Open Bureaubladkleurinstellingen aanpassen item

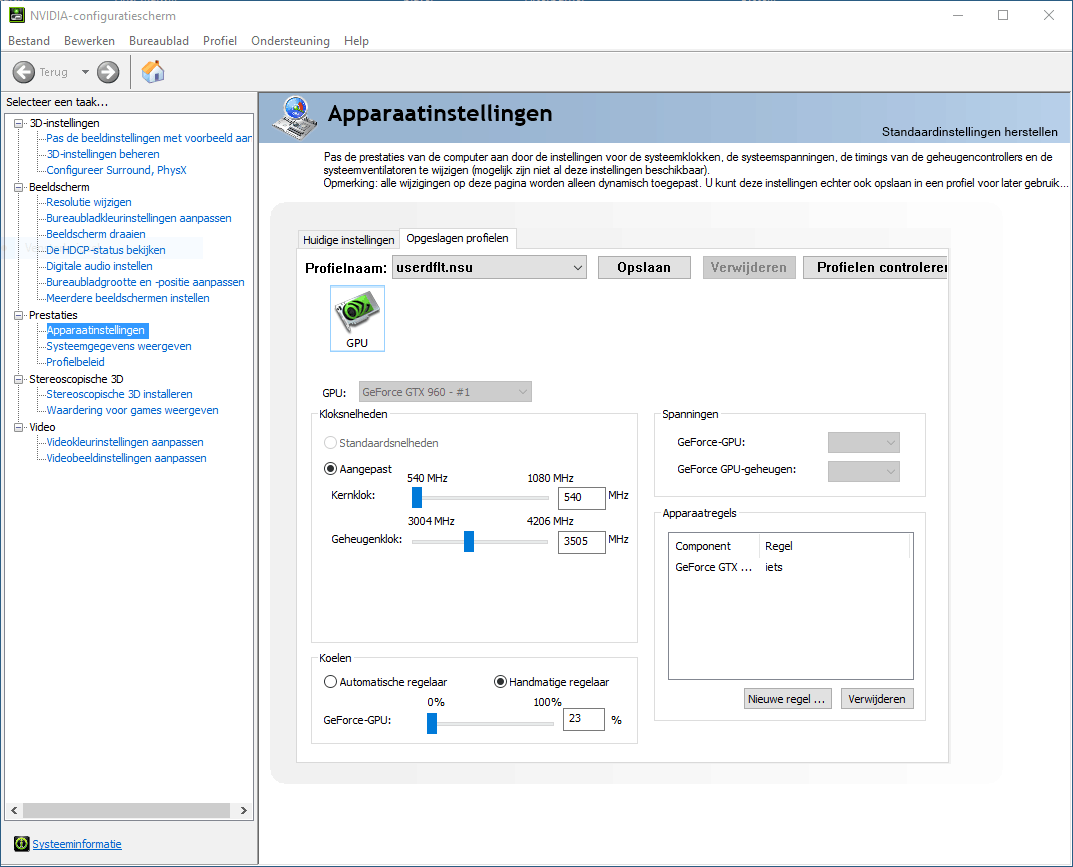click(x=139, y=218)
